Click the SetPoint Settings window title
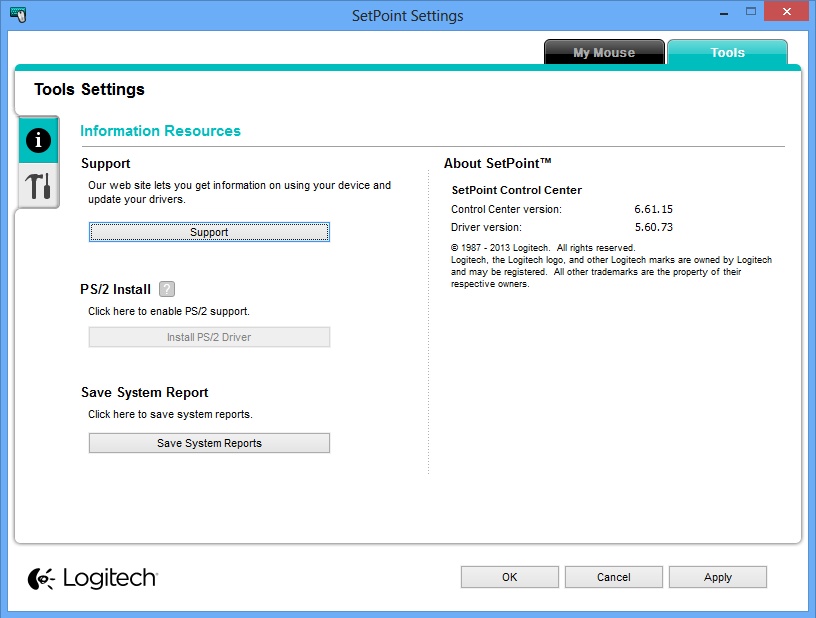The width and height of the screenshot is (816, 618). click(x=407, y=16)
